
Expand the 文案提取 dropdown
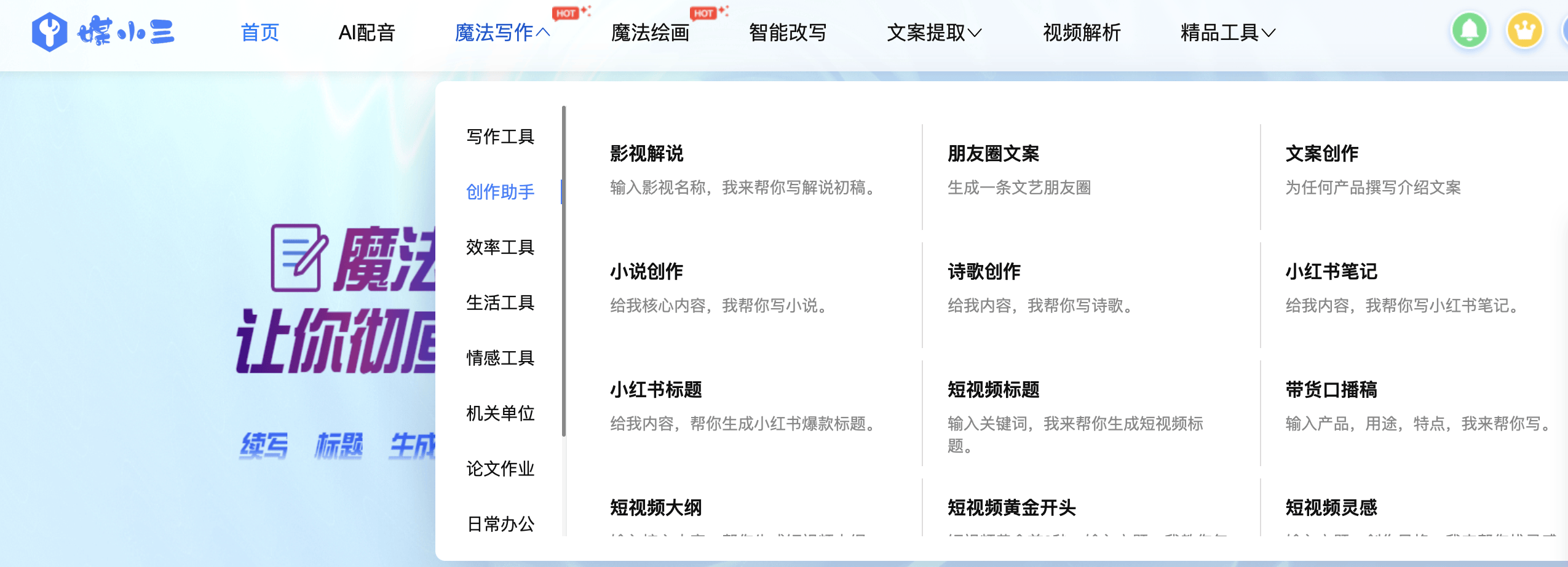933,33
